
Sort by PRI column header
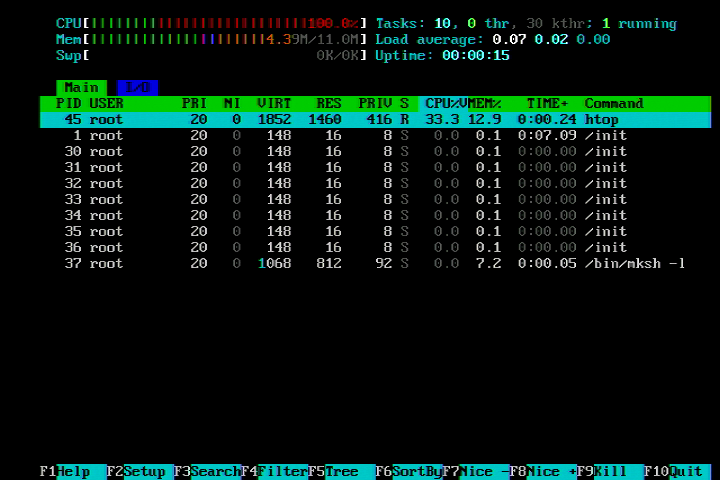click(x=194, y=103)
